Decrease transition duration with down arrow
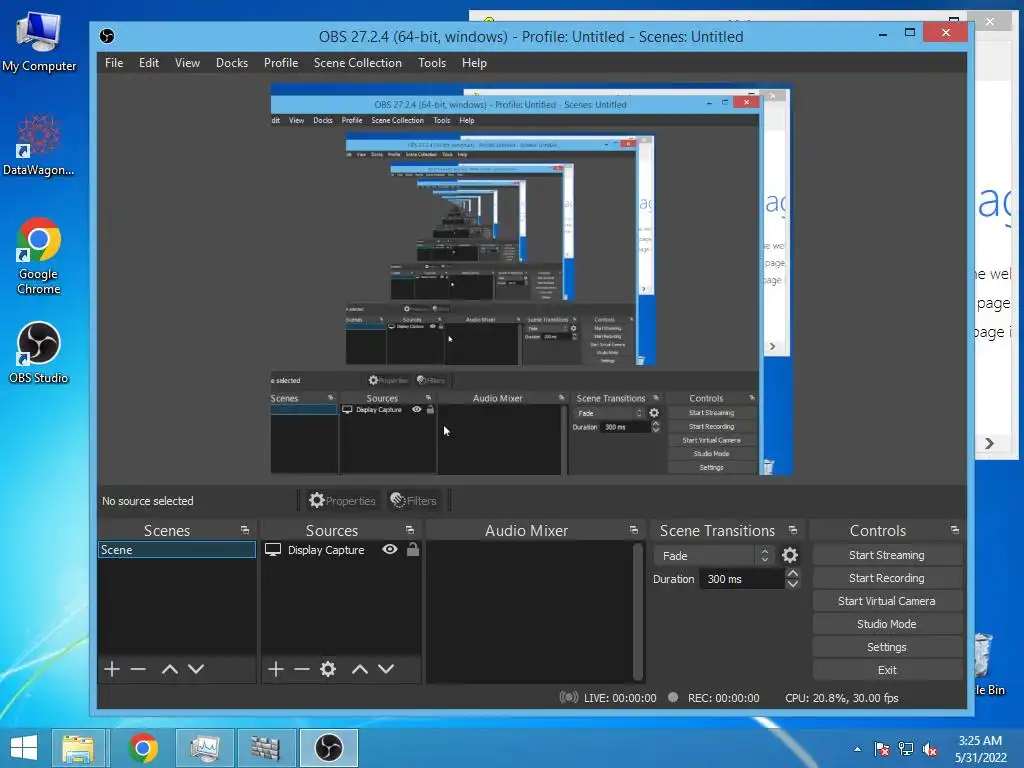 (x=793, y=584)
